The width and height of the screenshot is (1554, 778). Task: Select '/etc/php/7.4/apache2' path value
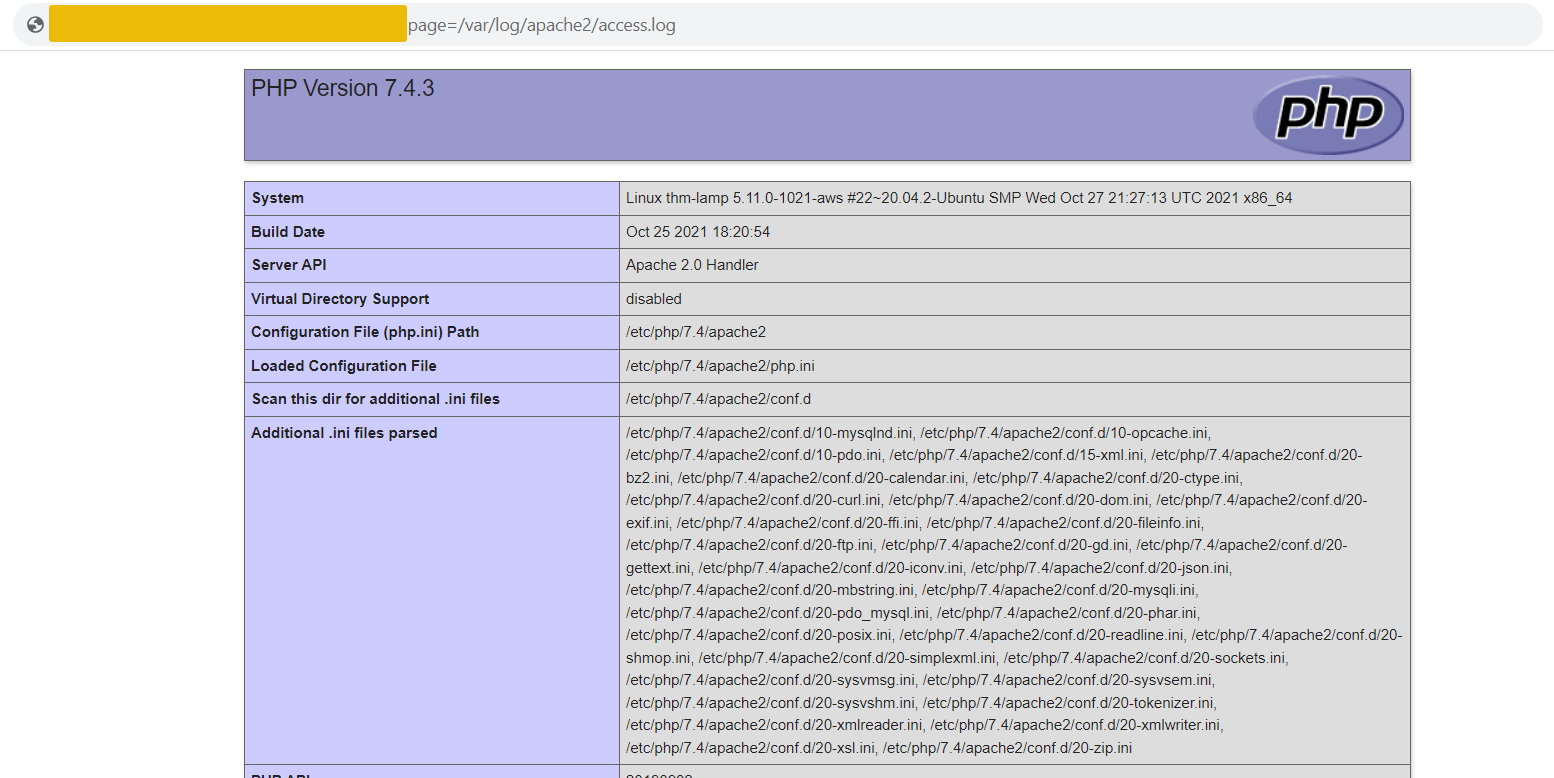point(696,332)
